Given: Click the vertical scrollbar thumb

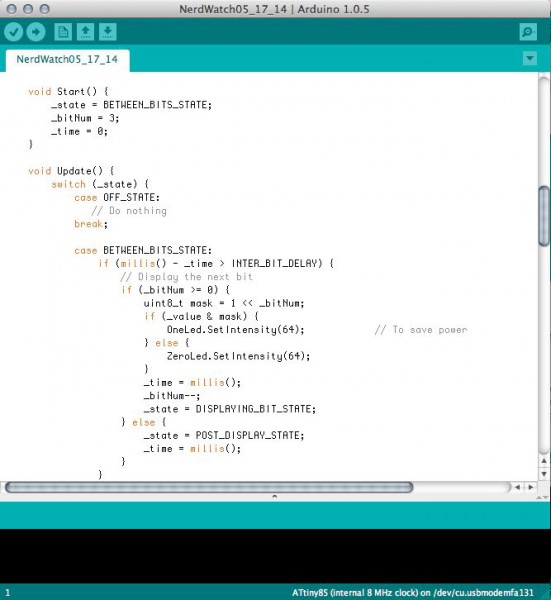Looking at the screenshot, I should point(544,216).
